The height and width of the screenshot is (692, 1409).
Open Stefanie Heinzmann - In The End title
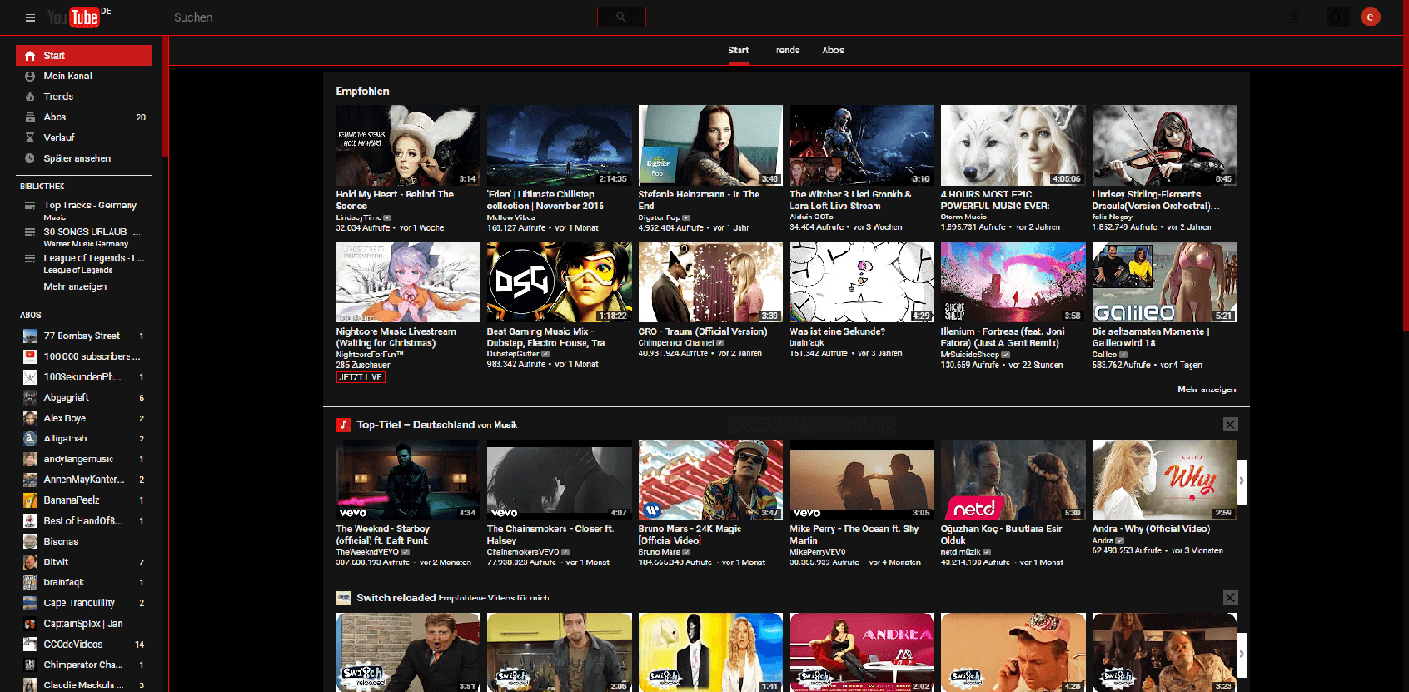click(x=699, y=199)
